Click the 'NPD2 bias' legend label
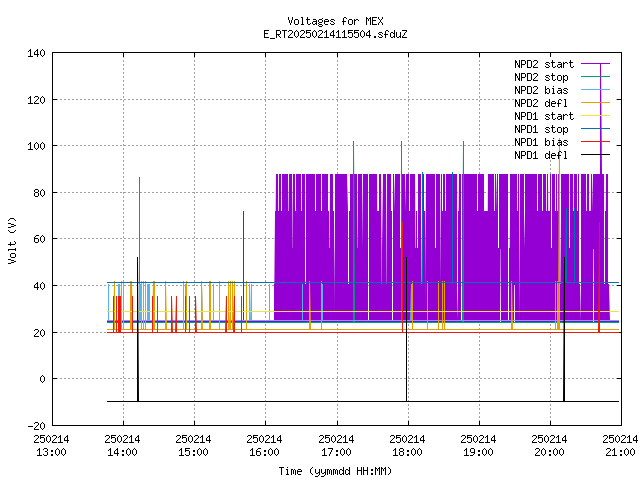 point(541,90)
